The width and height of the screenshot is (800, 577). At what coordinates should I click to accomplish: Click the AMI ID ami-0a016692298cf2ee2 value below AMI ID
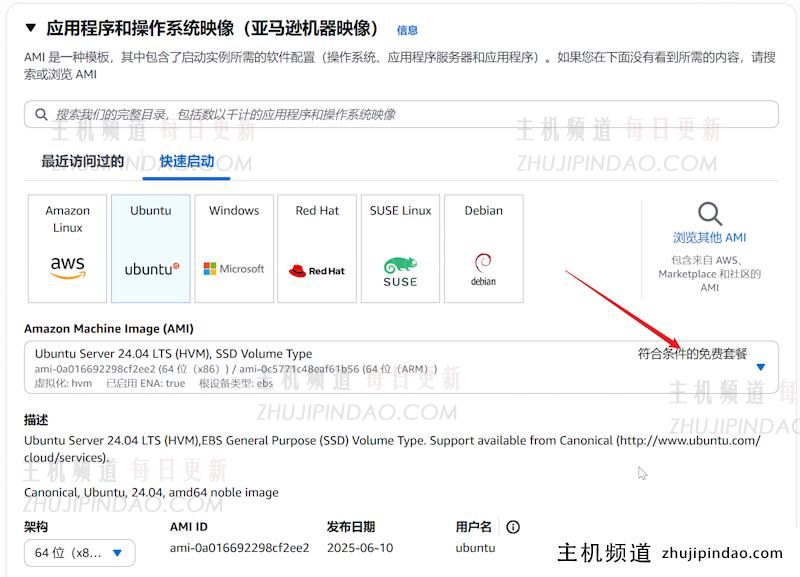coord(239,548)
